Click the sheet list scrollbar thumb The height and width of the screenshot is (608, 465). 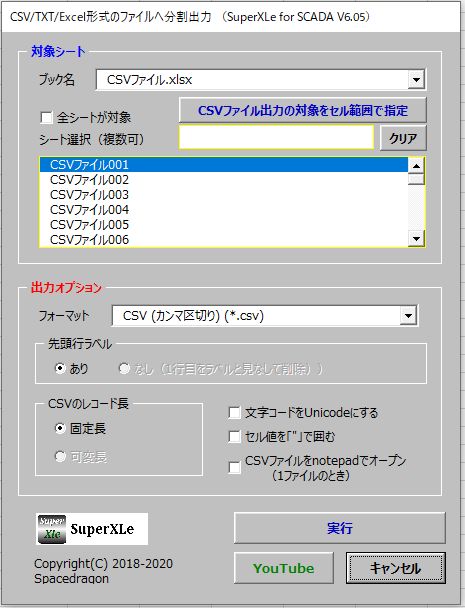[416, 179]
